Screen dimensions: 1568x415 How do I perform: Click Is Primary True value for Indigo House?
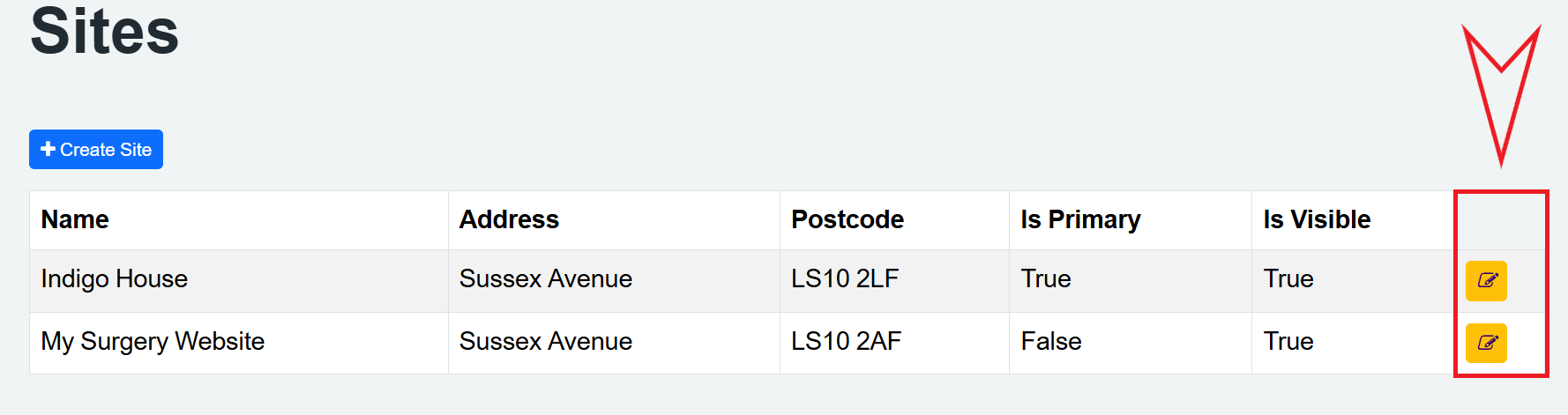click(x=1046, y=279)
